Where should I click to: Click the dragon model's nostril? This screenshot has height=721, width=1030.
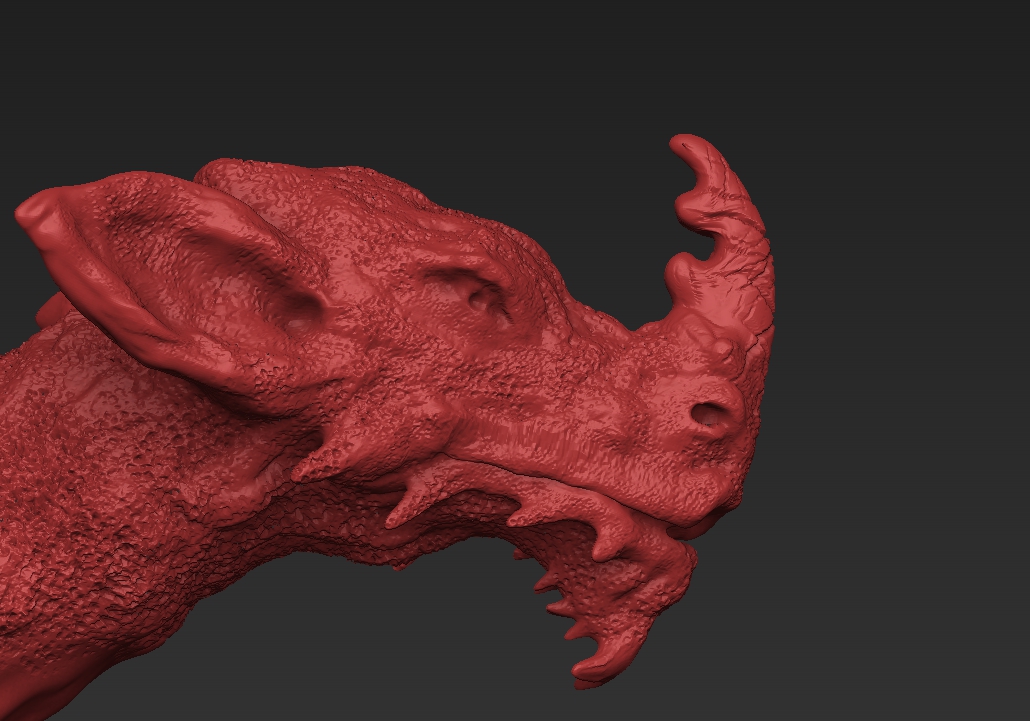point(708,414)
